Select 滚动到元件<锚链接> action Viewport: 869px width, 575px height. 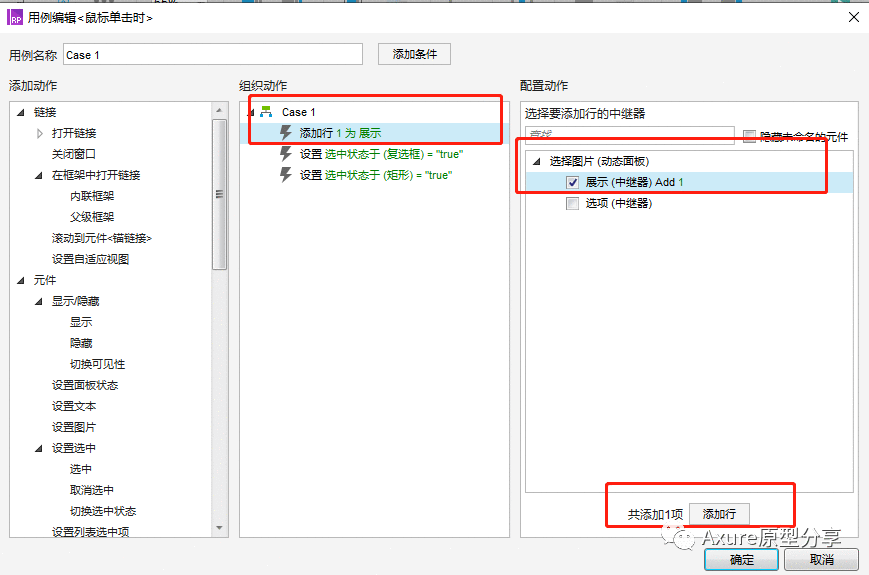pos(101,238)
